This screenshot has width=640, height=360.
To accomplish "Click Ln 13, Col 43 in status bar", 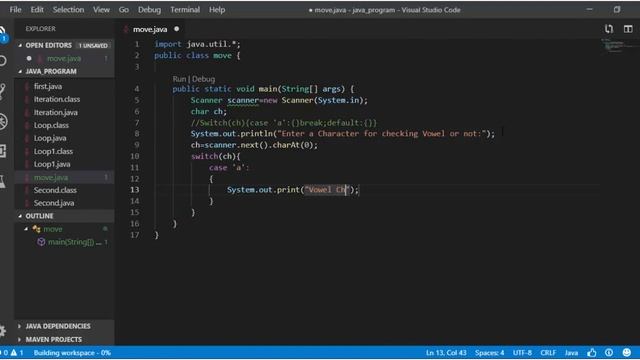I will click(446, 353).
